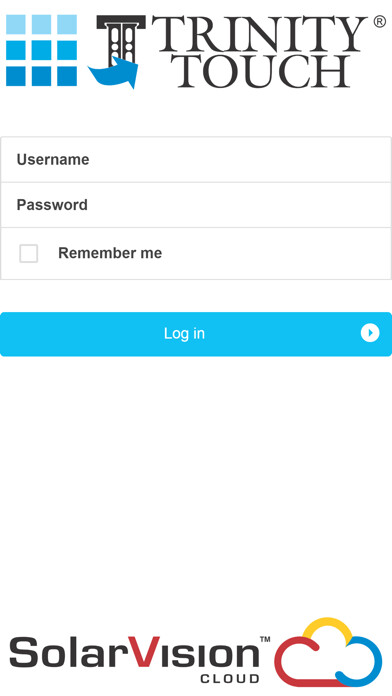This screenshot has height=696, width=392.
Task: Click the blue curved arrow on pillar logo
Action: pyautogui.click(x=113, y=72)
